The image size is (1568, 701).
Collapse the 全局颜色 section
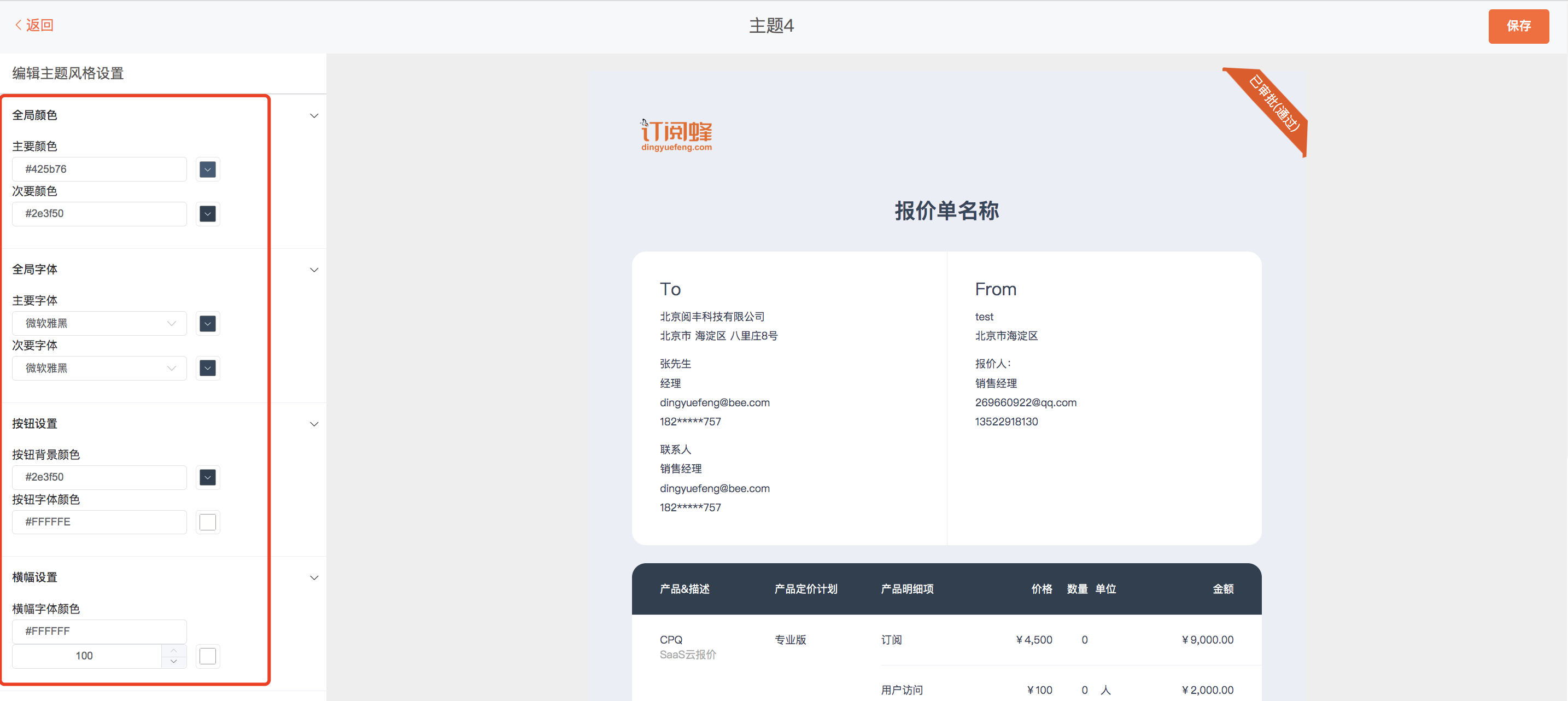click(314, 116)
